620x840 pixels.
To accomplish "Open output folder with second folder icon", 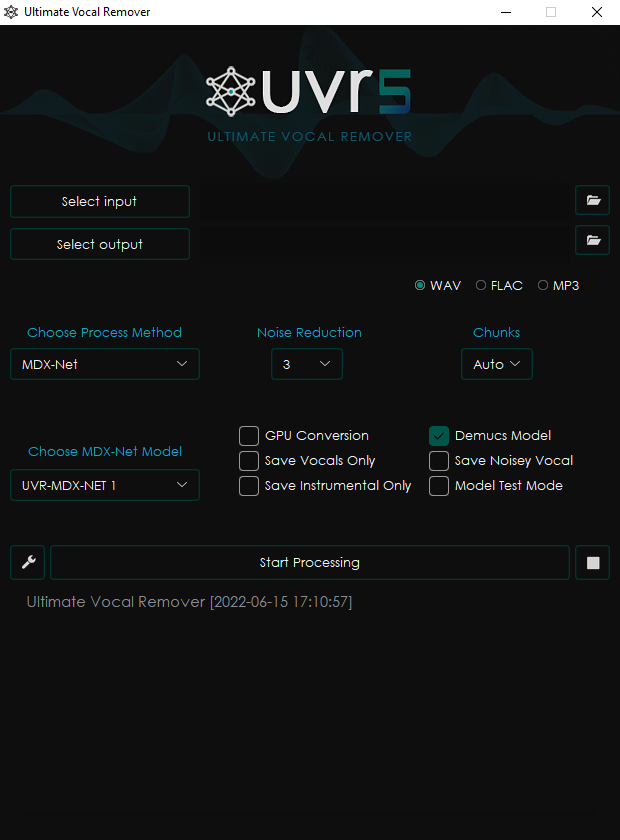I will click(x=593, y=240).
